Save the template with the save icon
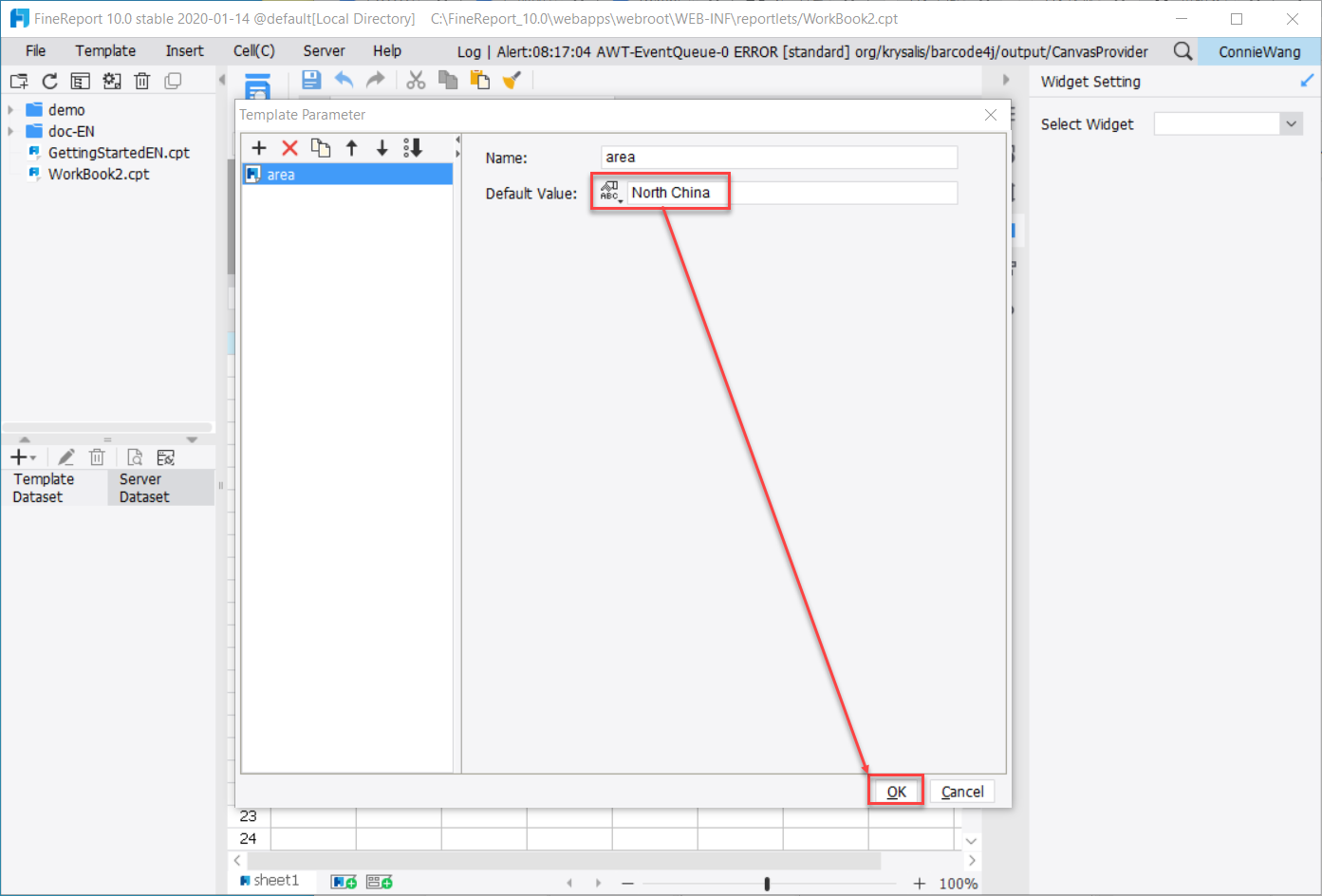The width and height of the screenshot is (1322, 896). [309, 80]
